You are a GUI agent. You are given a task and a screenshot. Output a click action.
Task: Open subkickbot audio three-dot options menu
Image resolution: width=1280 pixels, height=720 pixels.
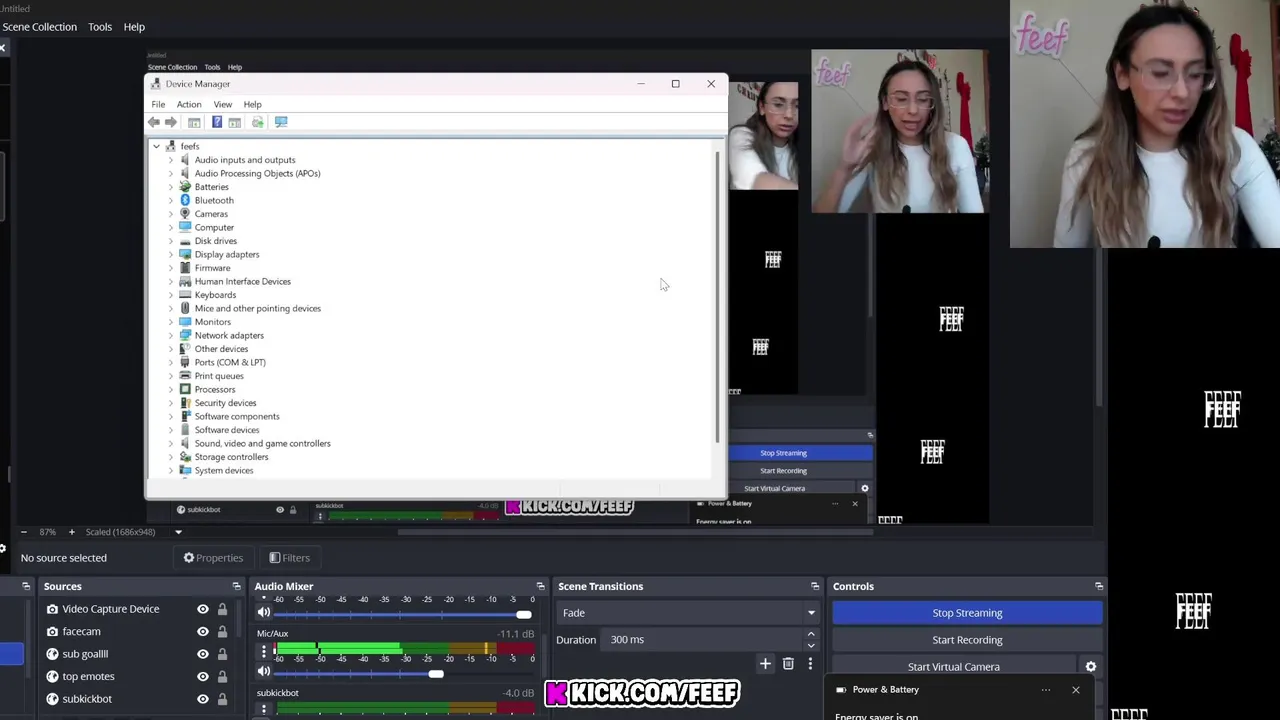pos(264,710)
